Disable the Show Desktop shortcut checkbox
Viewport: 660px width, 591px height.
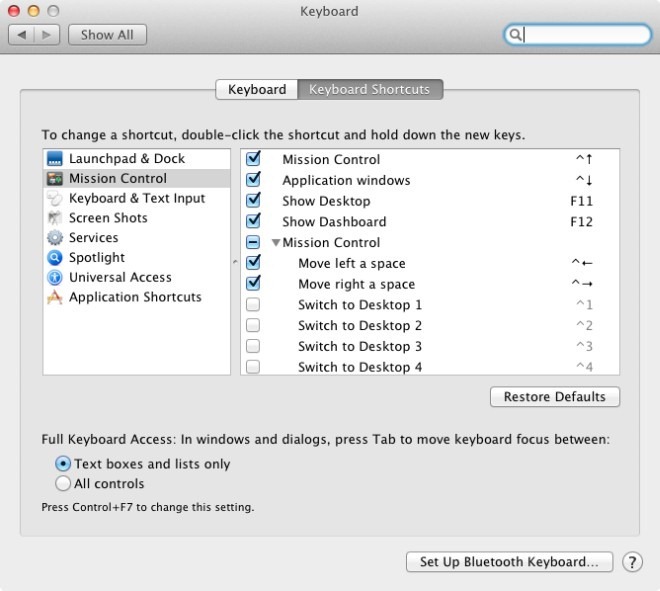[253, 200]
